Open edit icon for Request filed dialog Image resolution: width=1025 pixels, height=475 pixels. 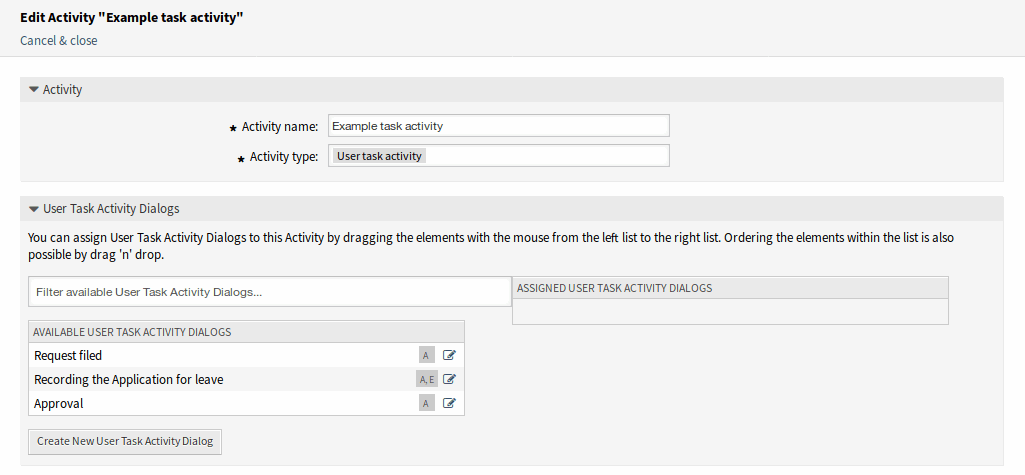449,355
